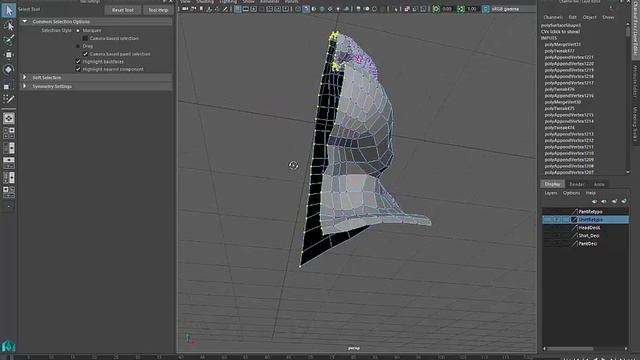Click the Tool Help button
The width and height of the screenshot is (640, 360).
158,10
